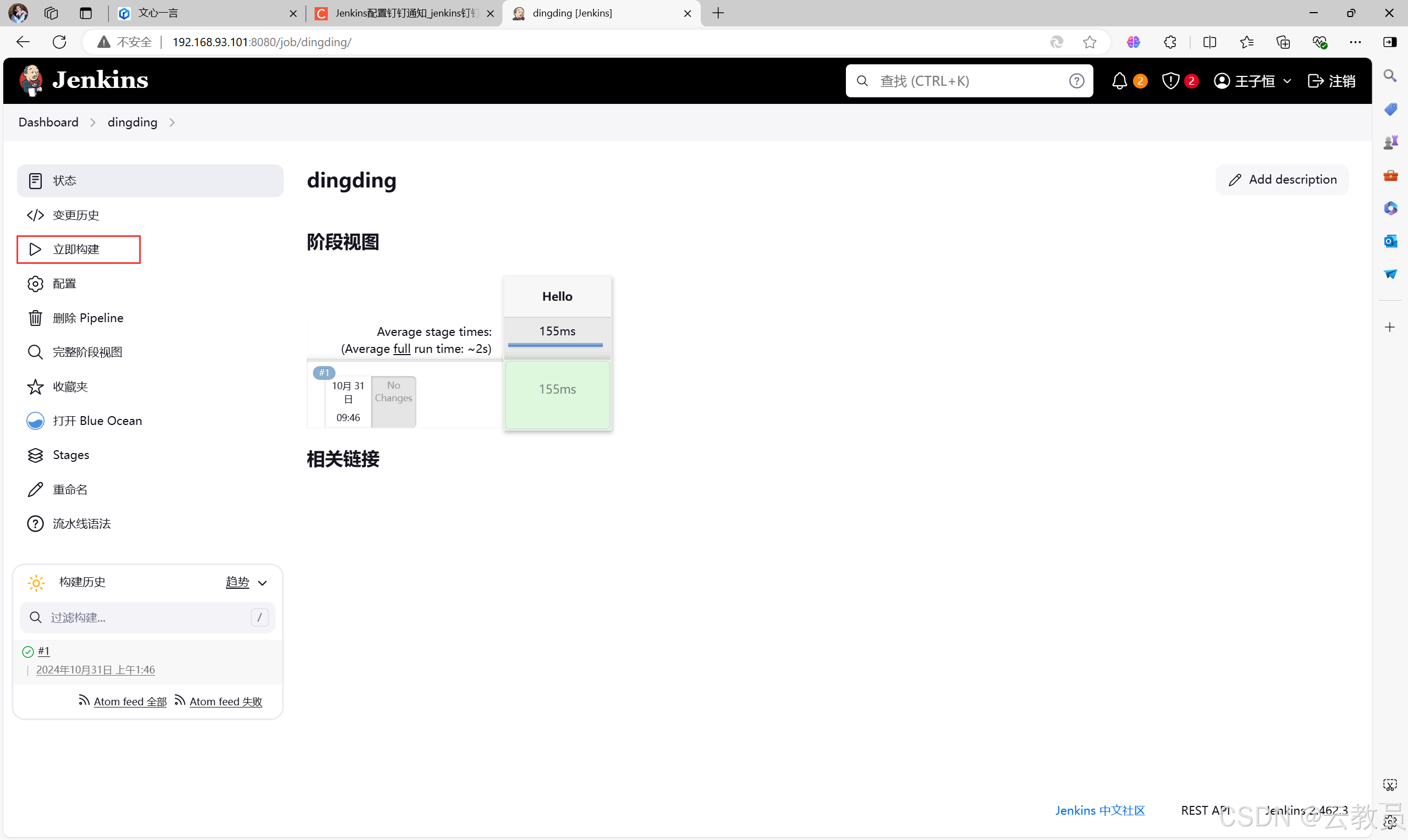This screenshot has width=1408, height=840.
Task: Click the Hello stage header
Action: (557, 297)
